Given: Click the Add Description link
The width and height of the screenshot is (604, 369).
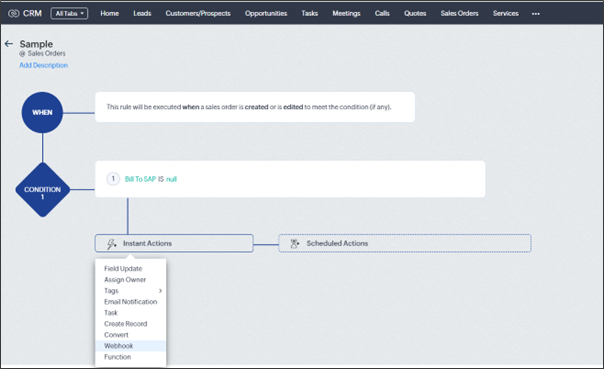Looking at the screenshot, I should (x=44, y=65).
